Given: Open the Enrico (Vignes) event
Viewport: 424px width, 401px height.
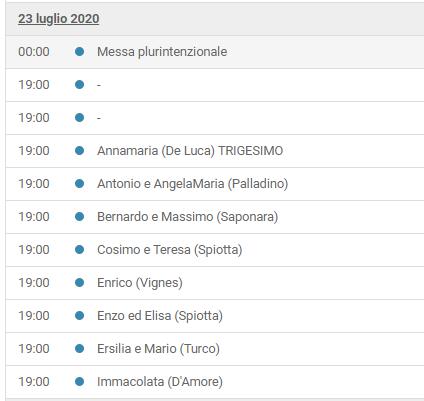Looking at the screenshot, I should [x=140, y=283].
